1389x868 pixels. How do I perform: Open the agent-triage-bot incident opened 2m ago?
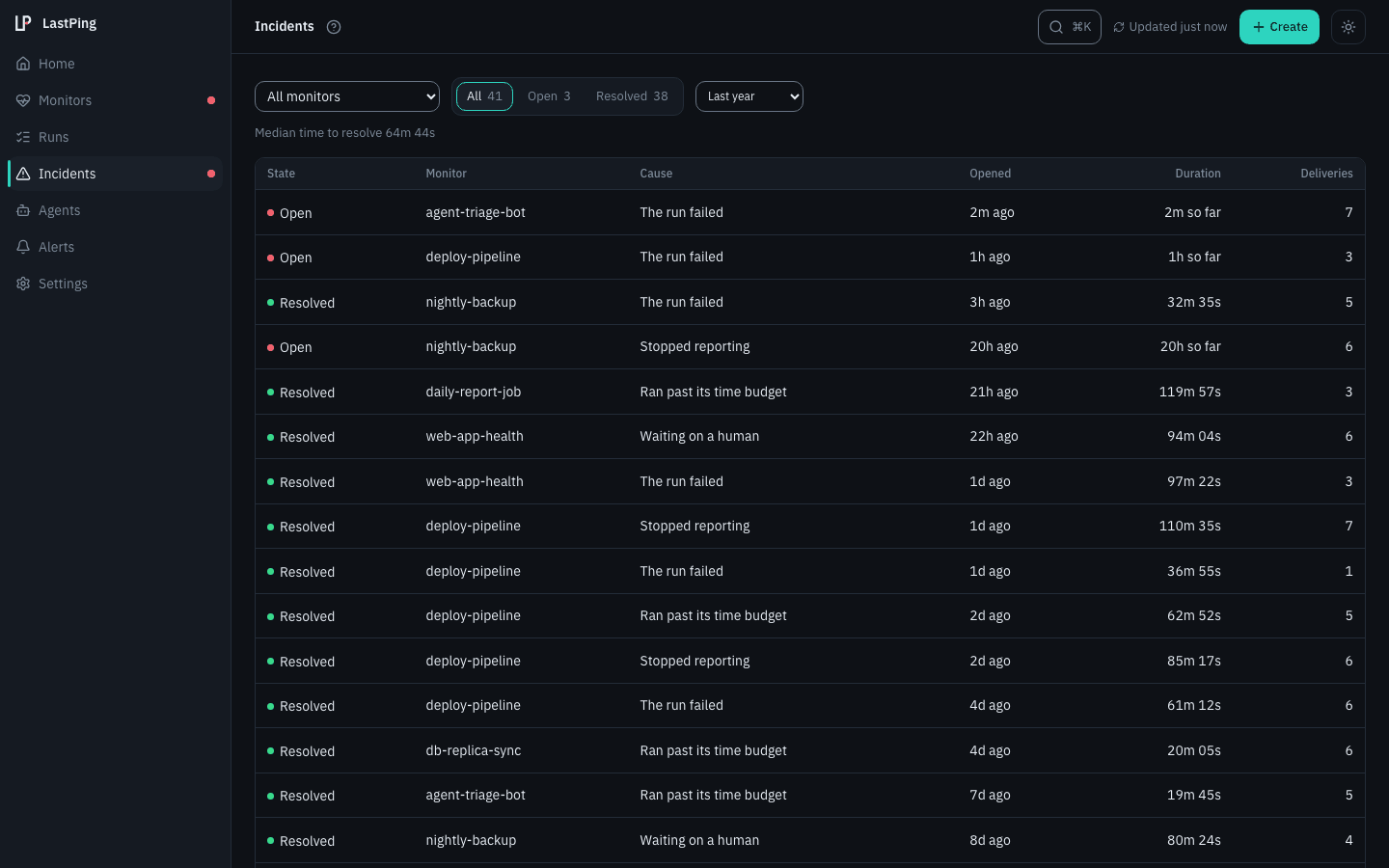(810, 212)
